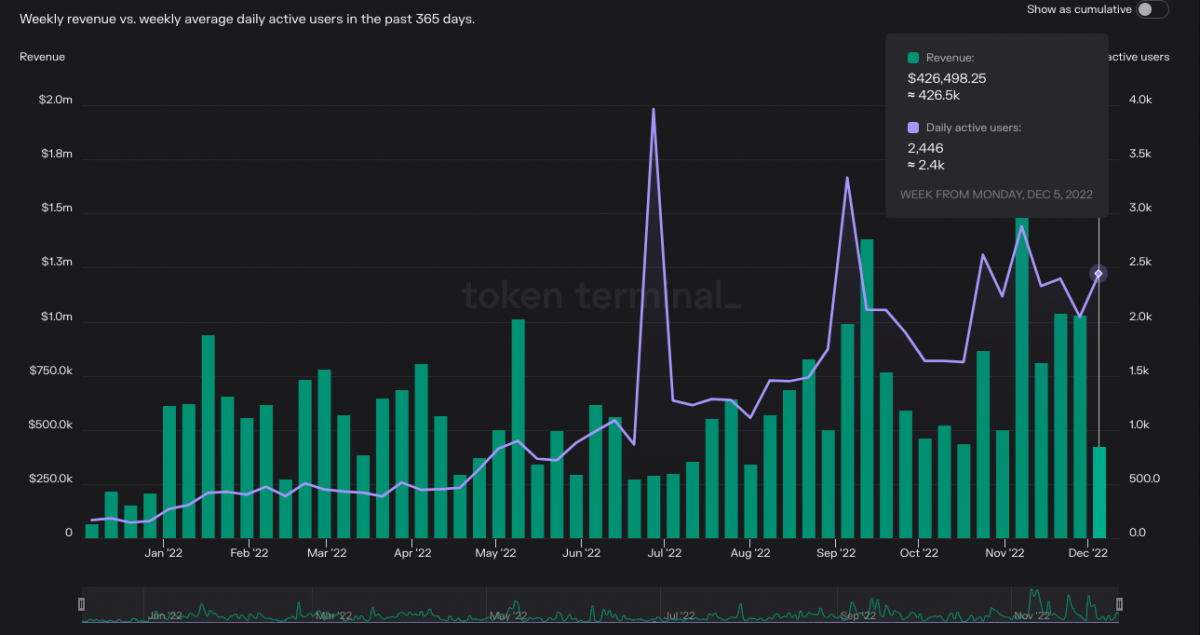The height and width of the screenshot is (635, 1200).
Task: Click the September peak of the users line
Action: coord(846,177)
